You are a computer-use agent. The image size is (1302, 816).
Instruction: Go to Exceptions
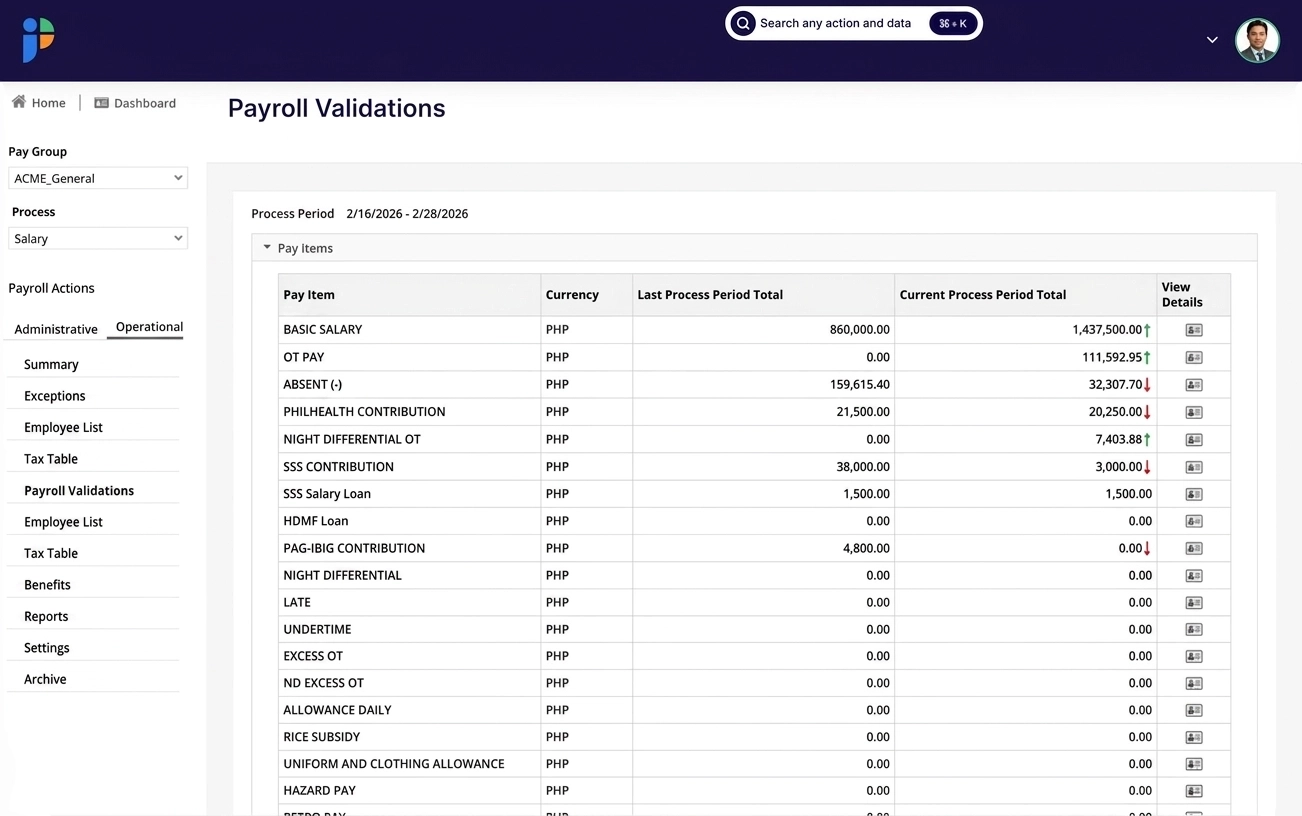[x=55, y=396]
